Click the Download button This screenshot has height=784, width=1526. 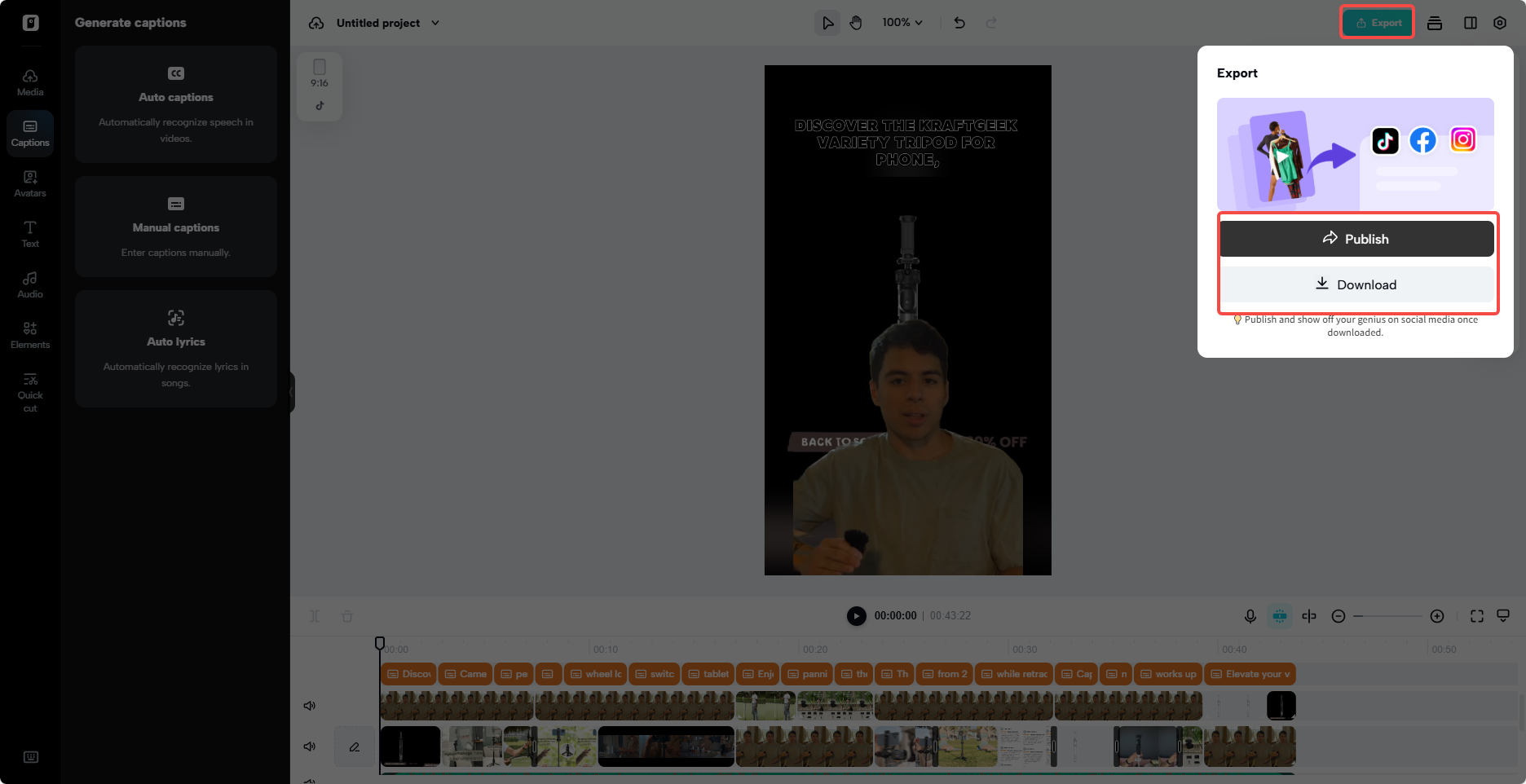click(x=1356, y=284)
